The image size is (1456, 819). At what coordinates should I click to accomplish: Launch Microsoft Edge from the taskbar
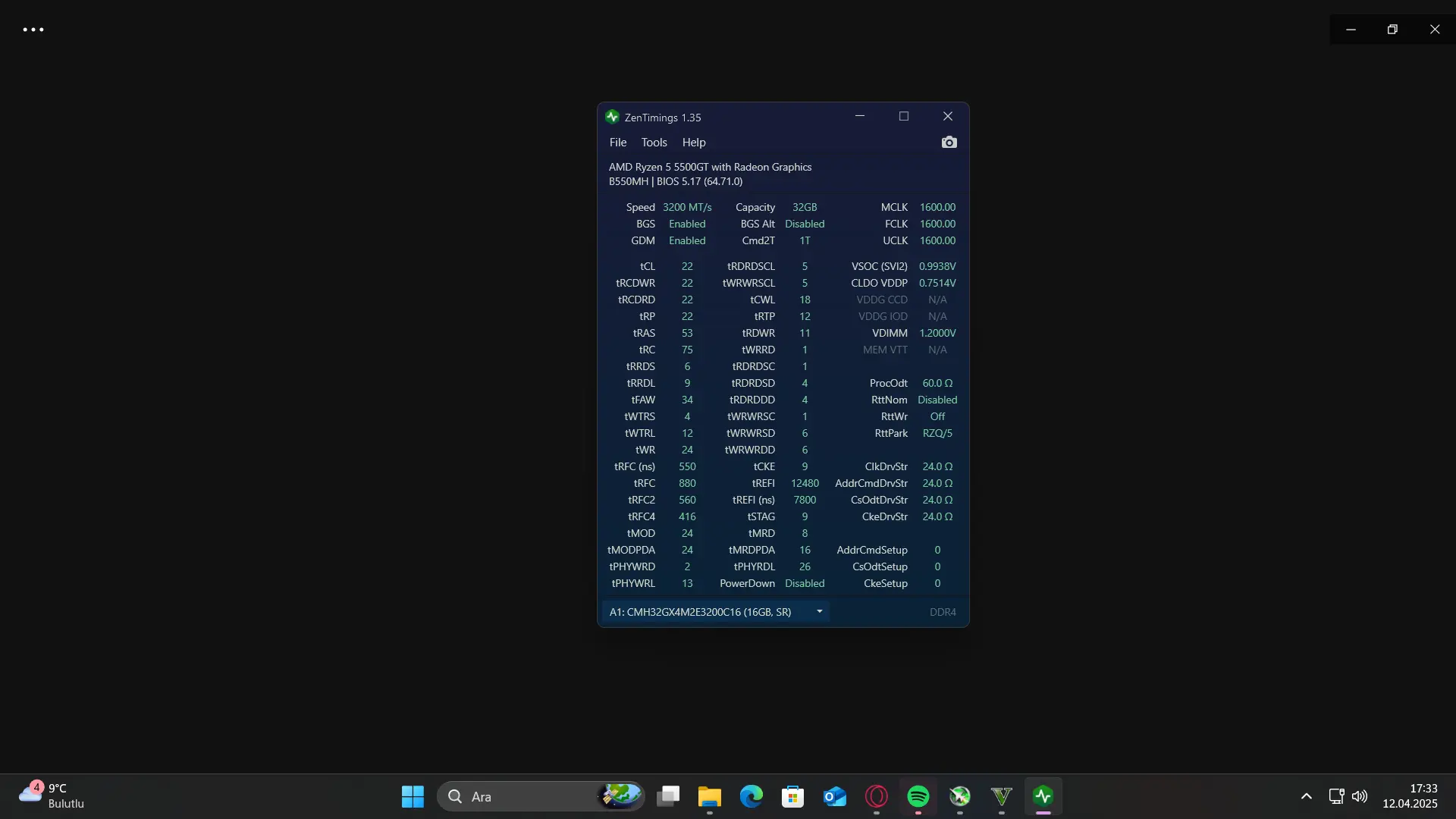point(752,796)
